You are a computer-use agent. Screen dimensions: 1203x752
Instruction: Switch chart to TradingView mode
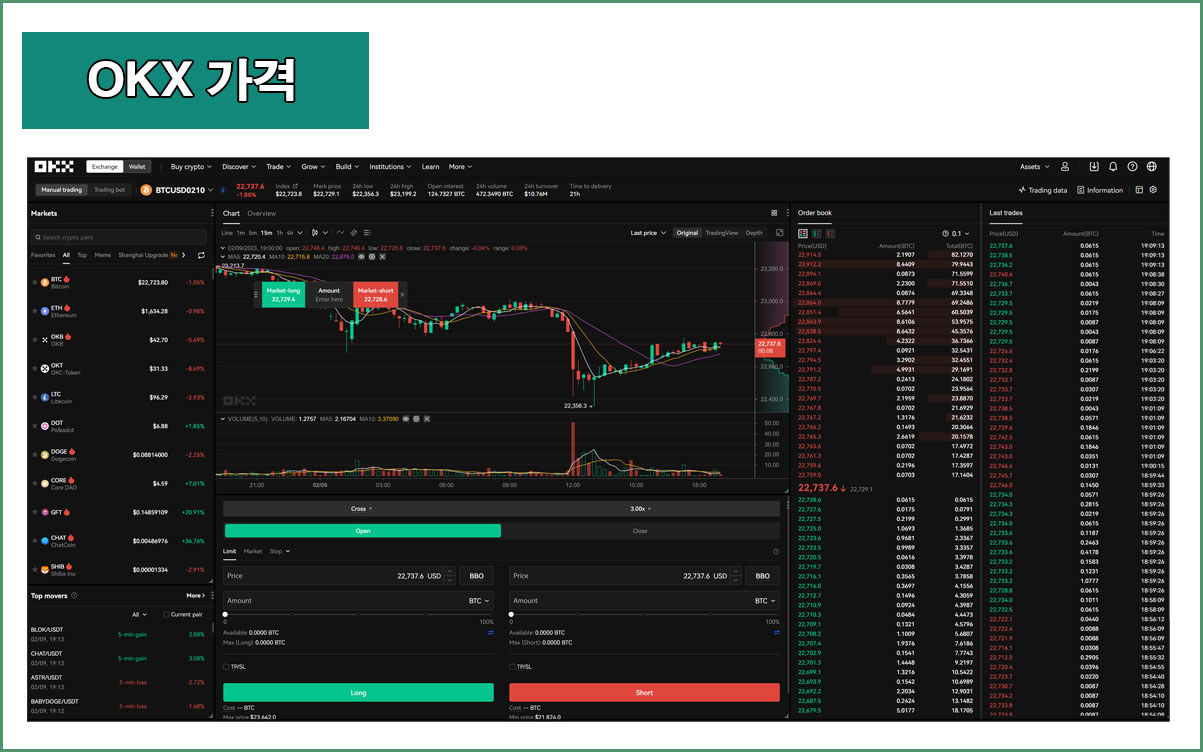click(721, 233)
